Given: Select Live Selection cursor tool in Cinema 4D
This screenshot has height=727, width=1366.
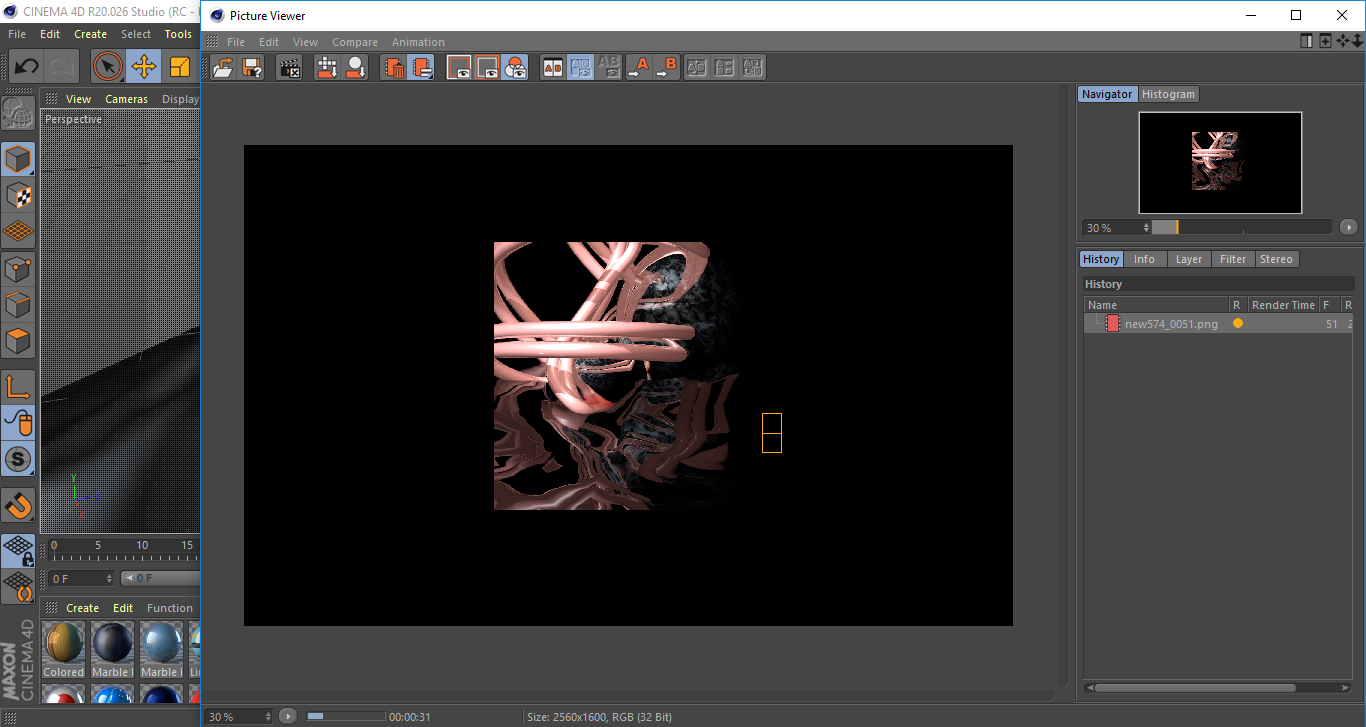Looking at the screenshot, I should coord(108,67).
